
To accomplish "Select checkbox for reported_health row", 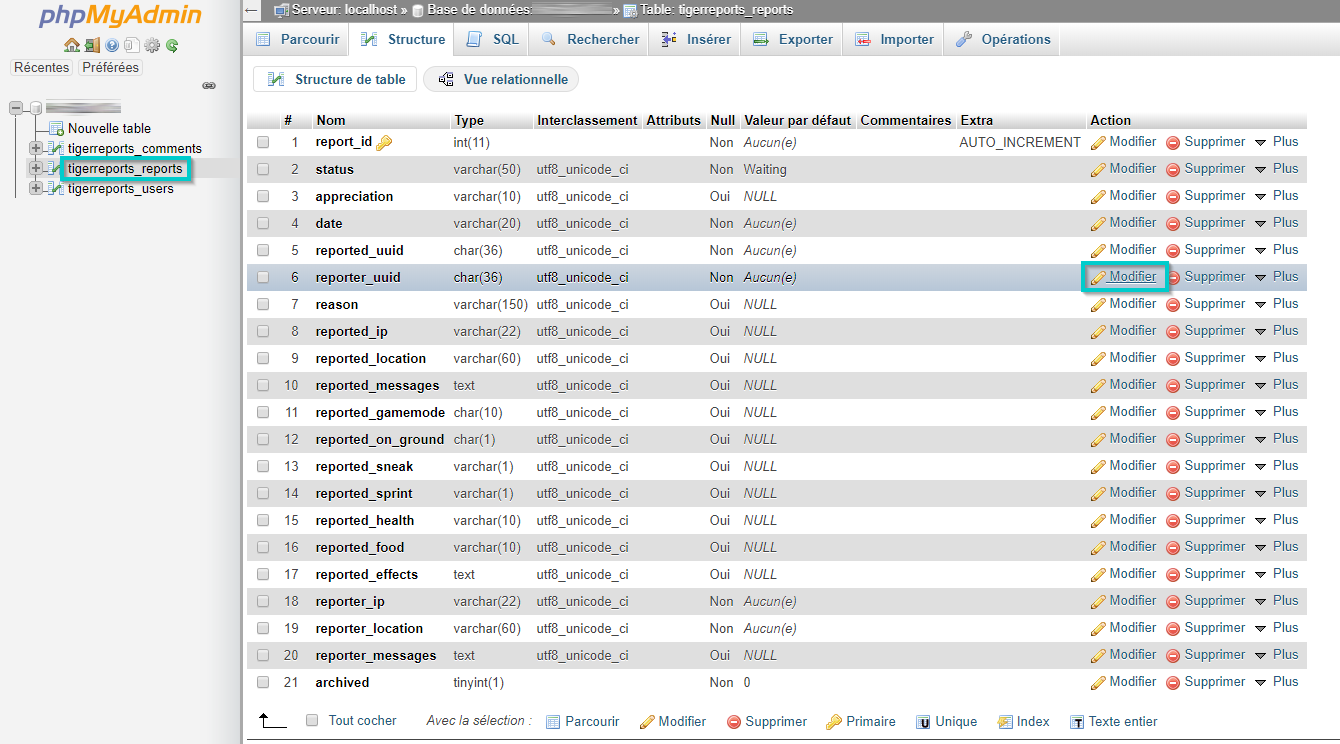I will [x=263, y=520].
